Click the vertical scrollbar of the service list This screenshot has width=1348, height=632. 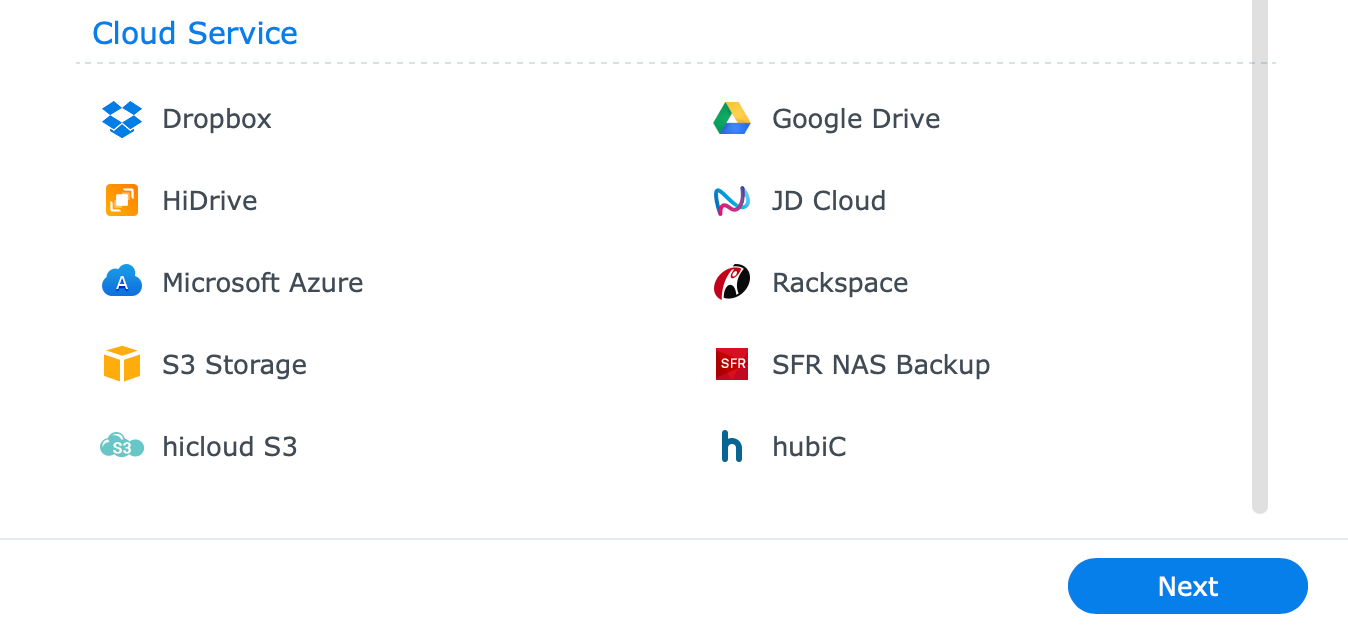[x=1260, y=256]
